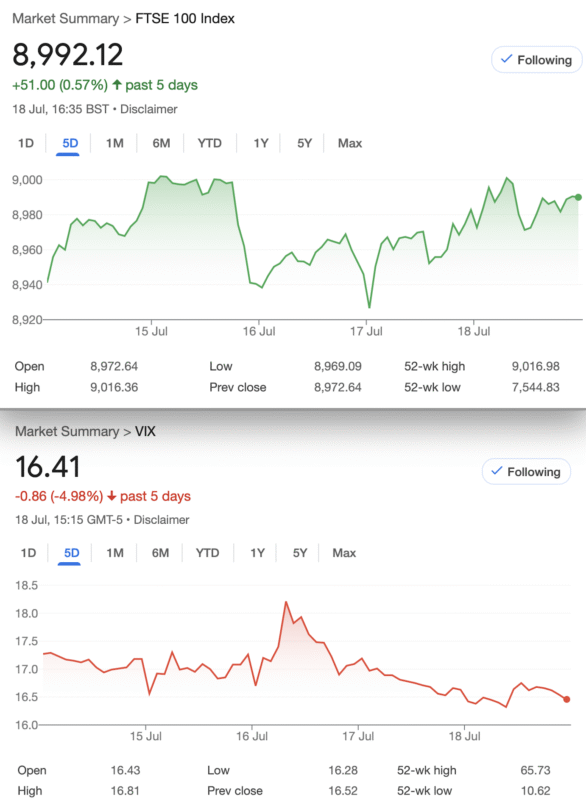Open Market Summary link above VIX
The image size is (586, 800).
click(67, 432)
